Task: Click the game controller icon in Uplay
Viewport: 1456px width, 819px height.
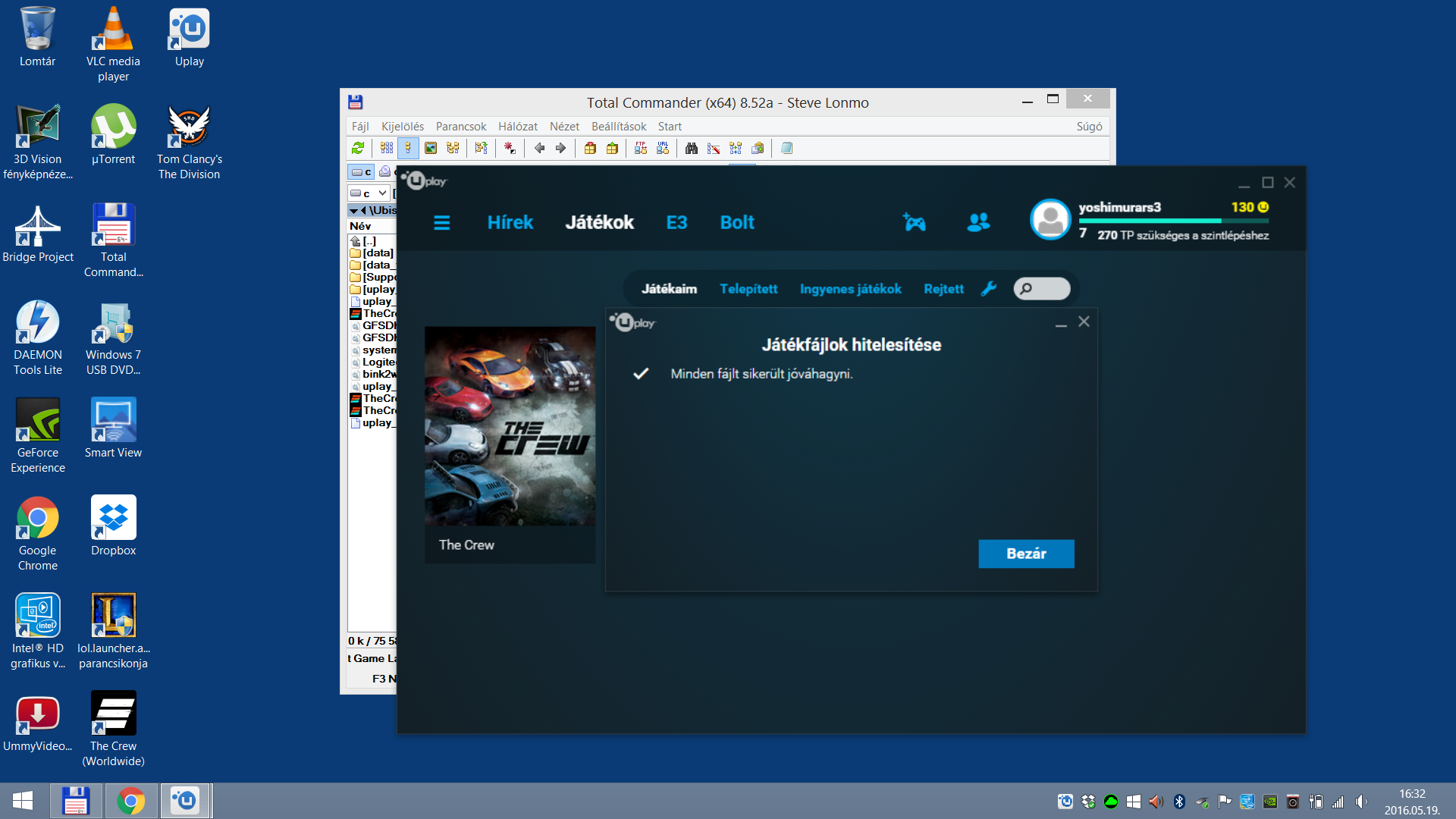Action: [914, 222]
